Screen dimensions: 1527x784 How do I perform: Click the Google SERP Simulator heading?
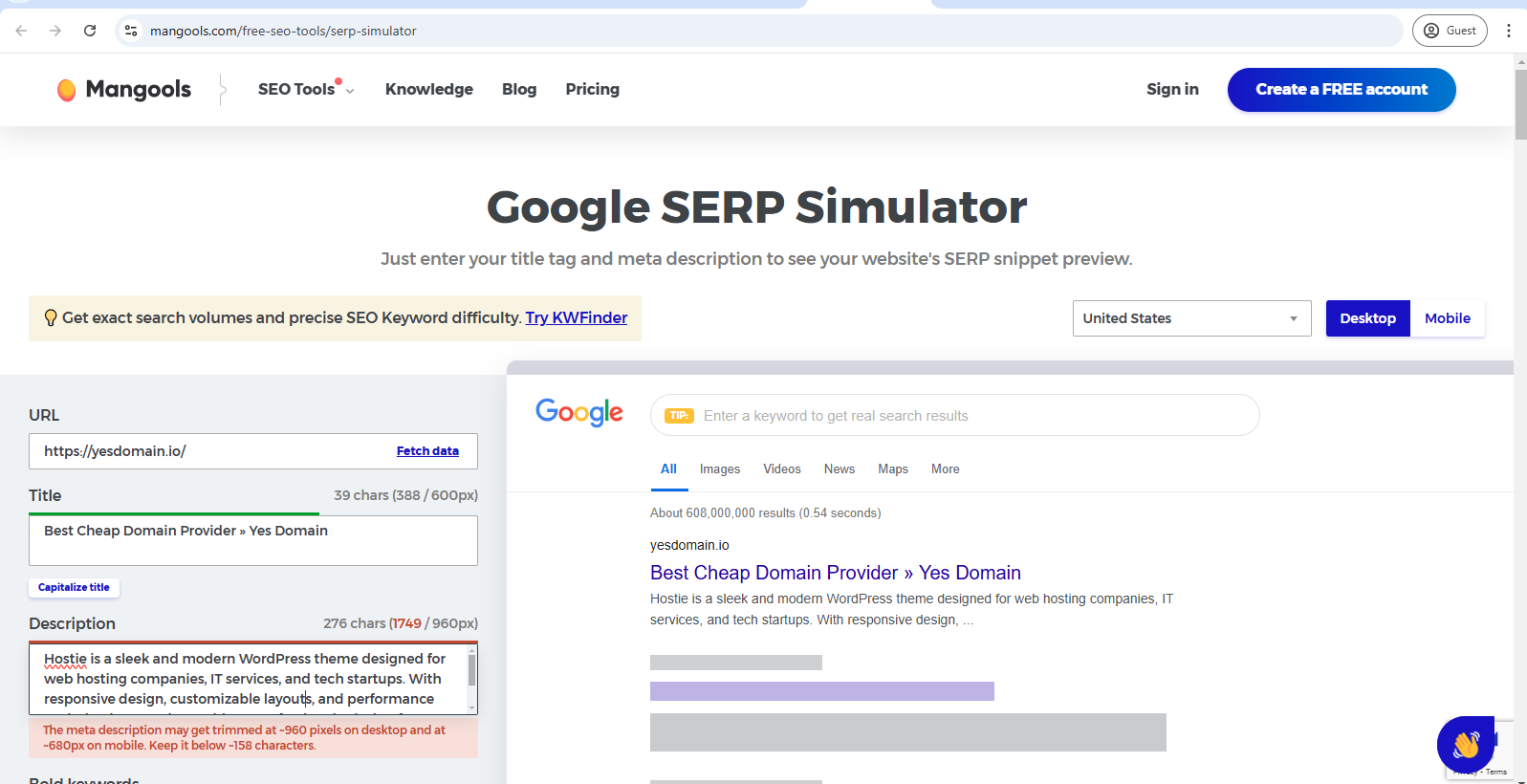(757, 207)
